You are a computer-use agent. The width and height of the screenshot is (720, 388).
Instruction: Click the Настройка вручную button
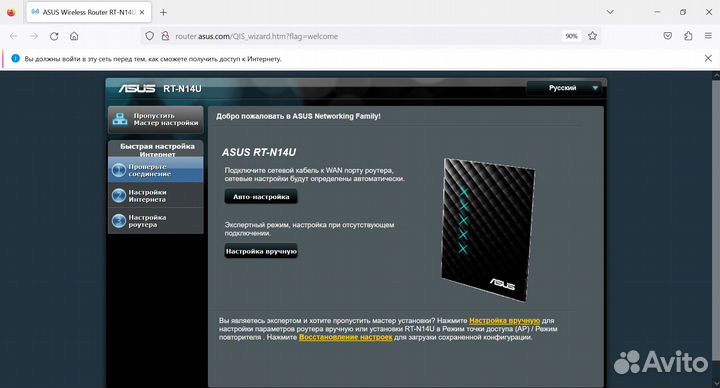coord(261,251)
